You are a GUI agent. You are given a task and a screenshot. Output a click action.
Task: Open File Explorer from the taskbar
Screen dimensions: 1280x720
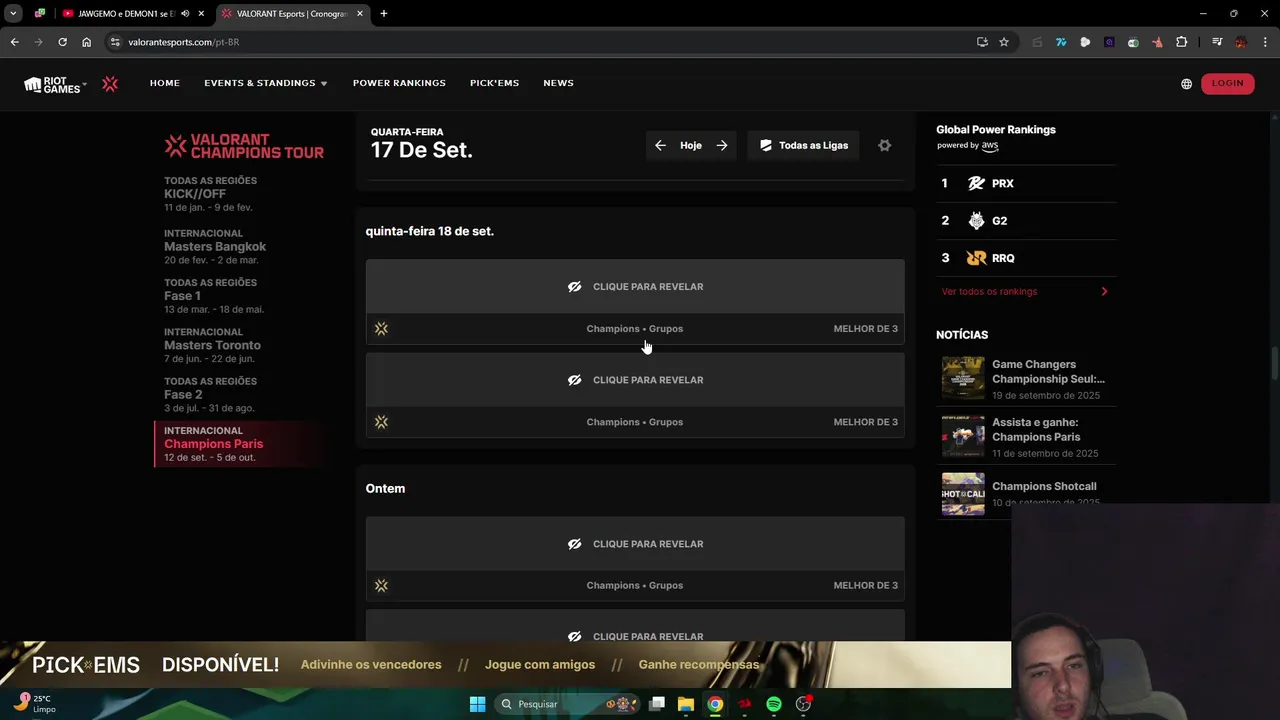tap(686, 704)
